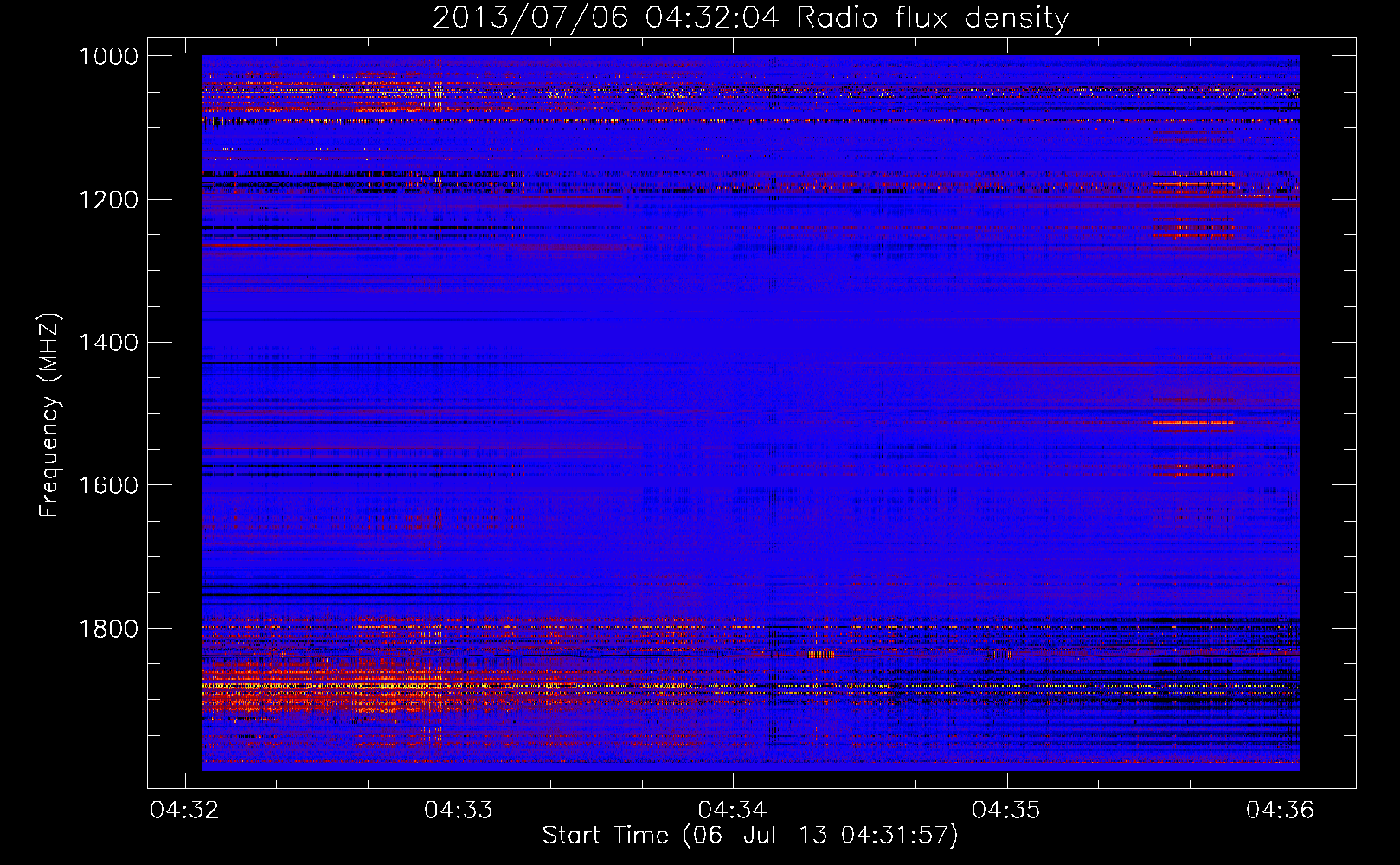Click the 04:34 time tick label
This screenshot has height=865, width=1400.
tap(733, 810)
